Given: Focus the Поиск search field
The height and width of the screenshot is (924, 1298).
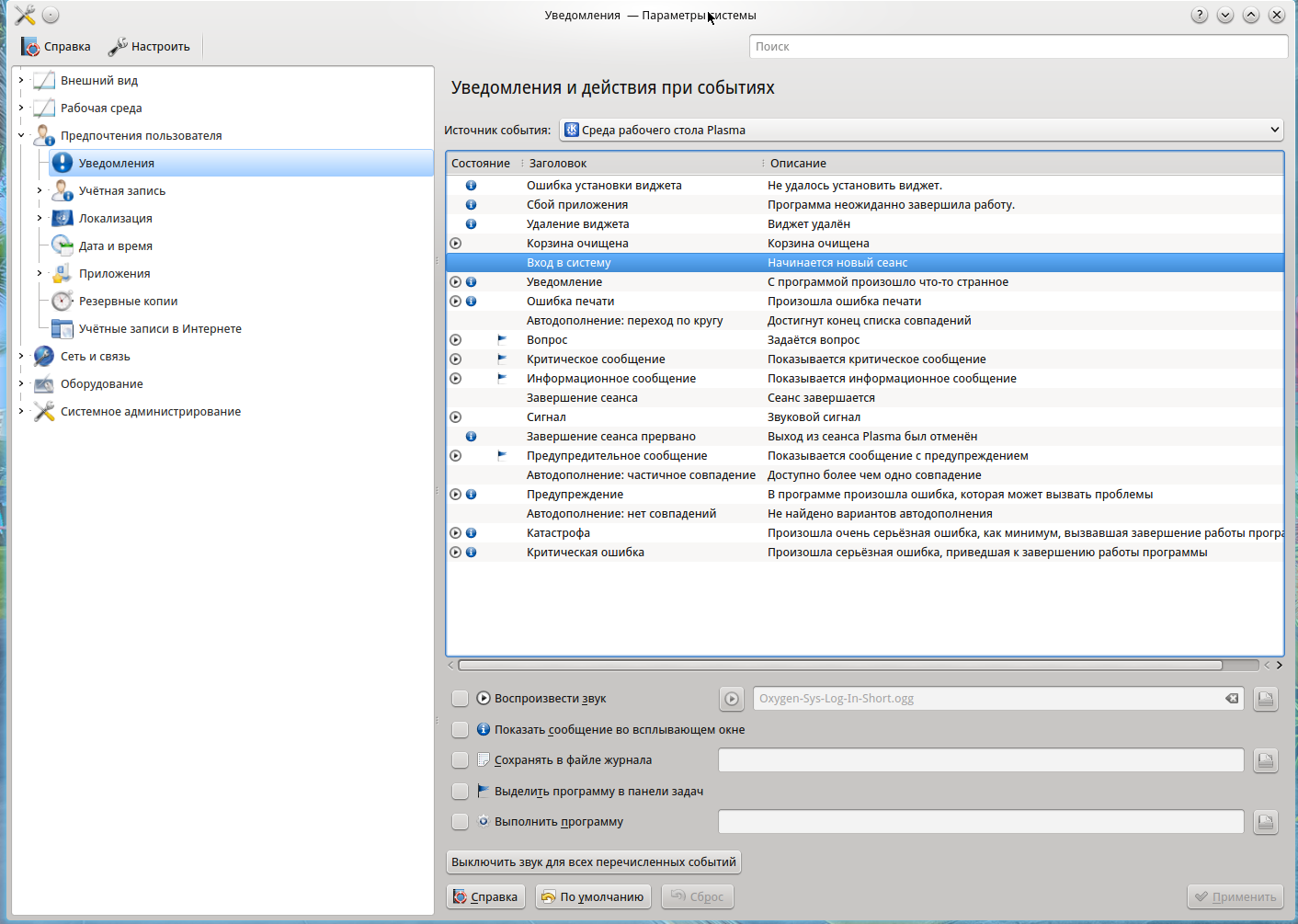Looking at the screenshot, I should pyautogui.click(x=1019, y=47).
